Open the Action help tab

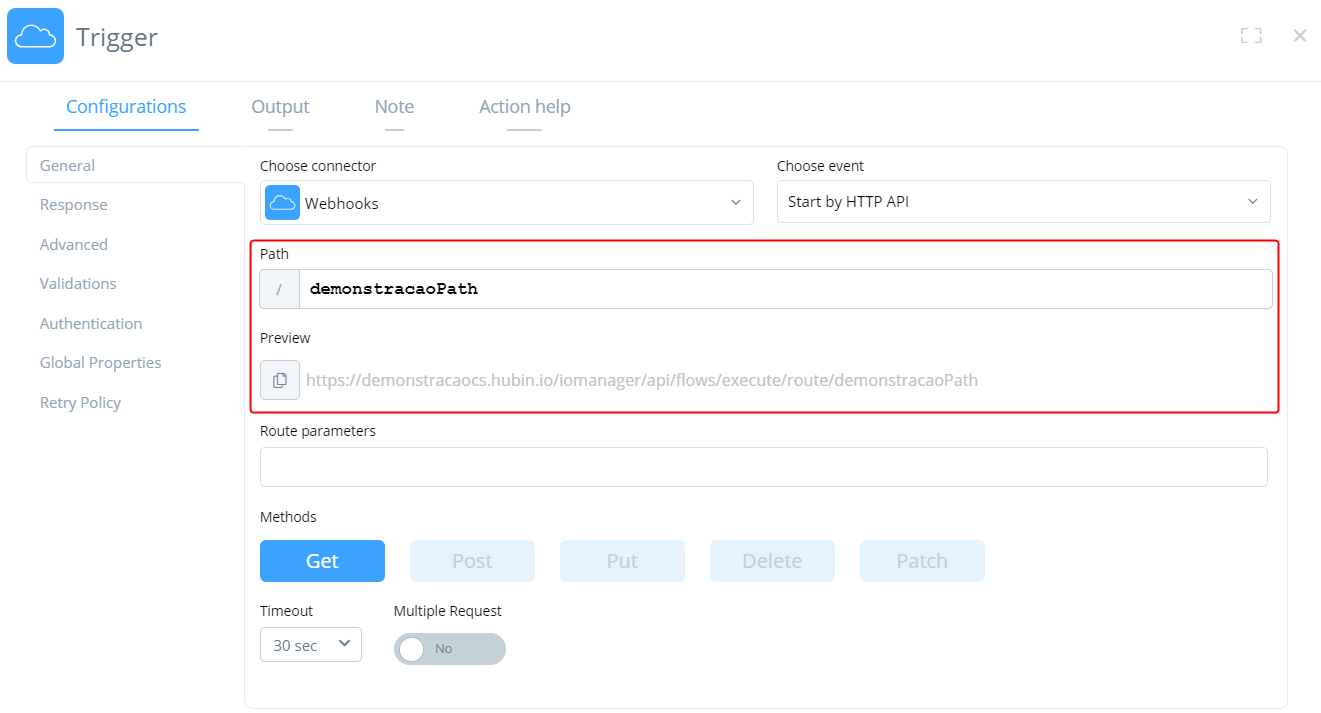[524, 107]
